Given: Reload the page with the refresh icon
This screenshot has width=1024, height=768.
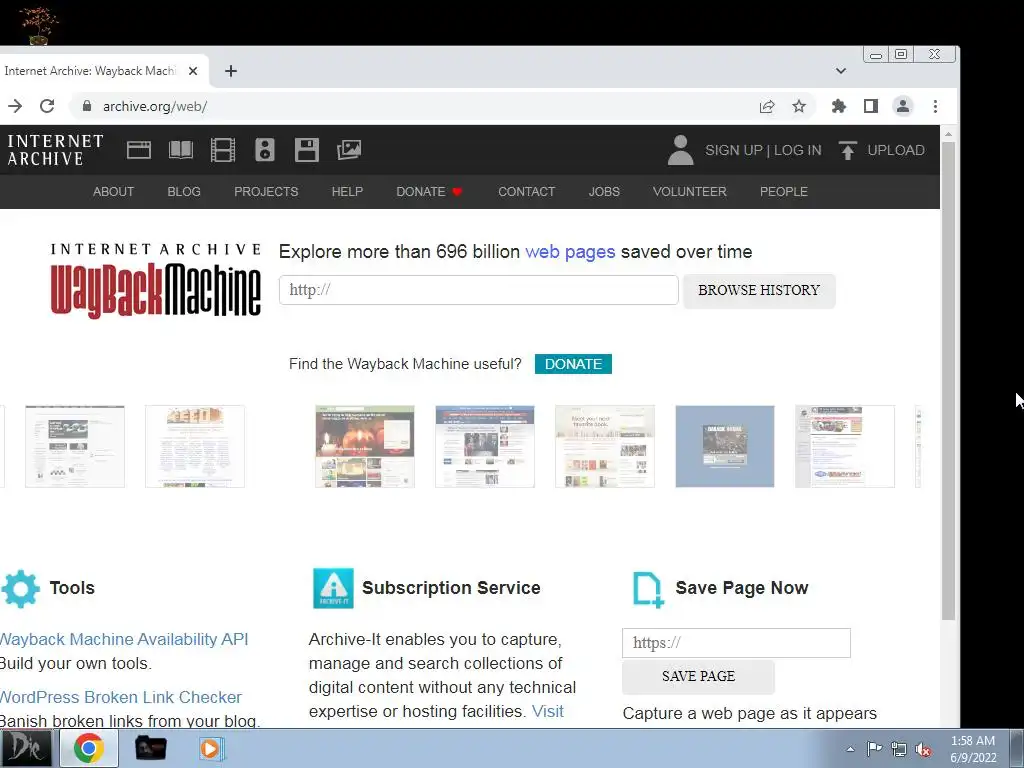Looking at the screenshot, I should (x=47, y=106).
